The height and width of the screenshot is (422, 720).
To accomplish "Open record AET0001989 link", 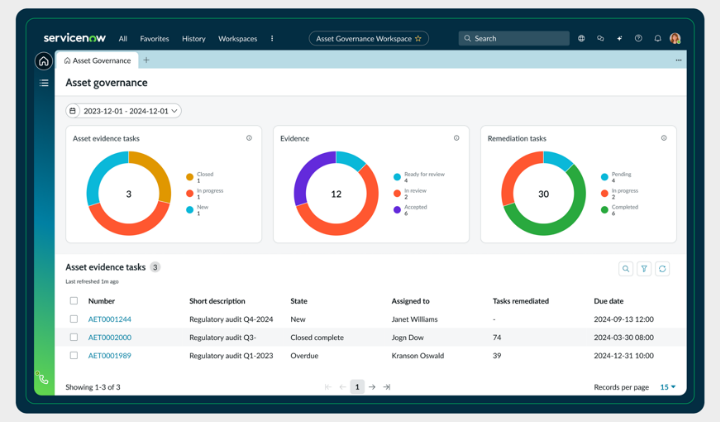I will tap(109, 355).
